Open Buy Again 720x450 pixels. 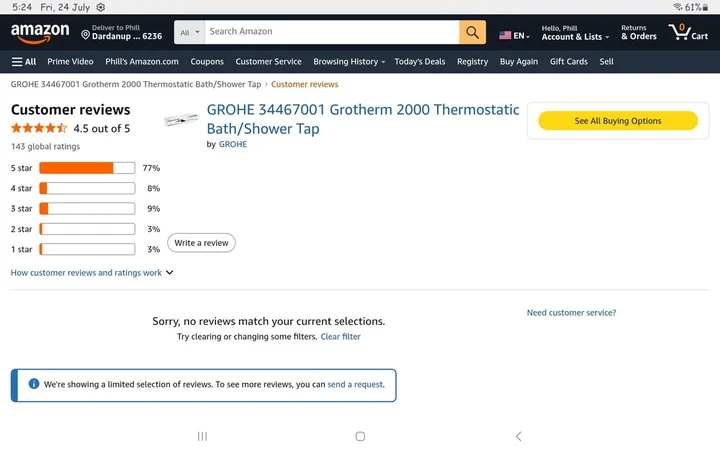click(519, 62)
